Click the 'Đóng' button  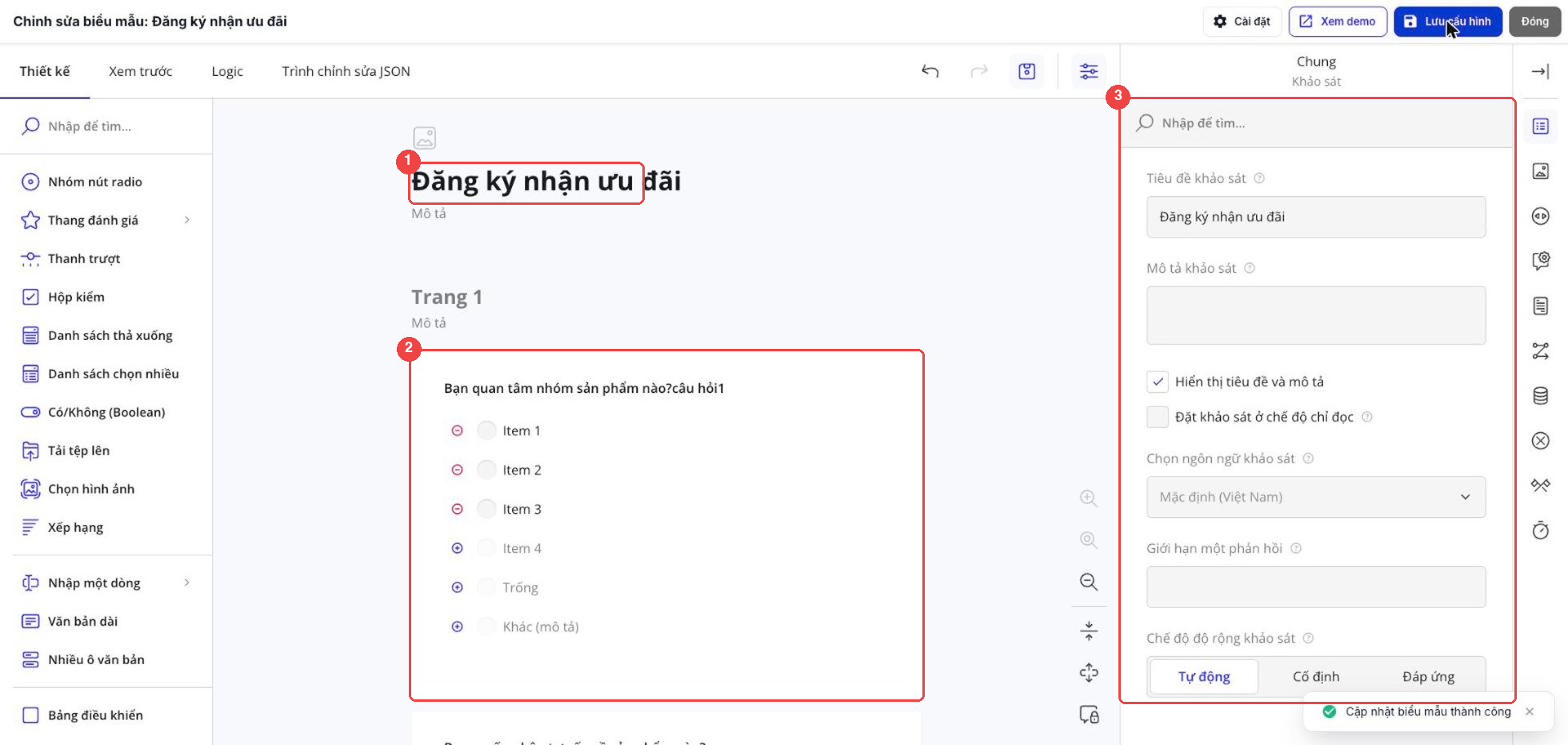tap(1534, 22)
